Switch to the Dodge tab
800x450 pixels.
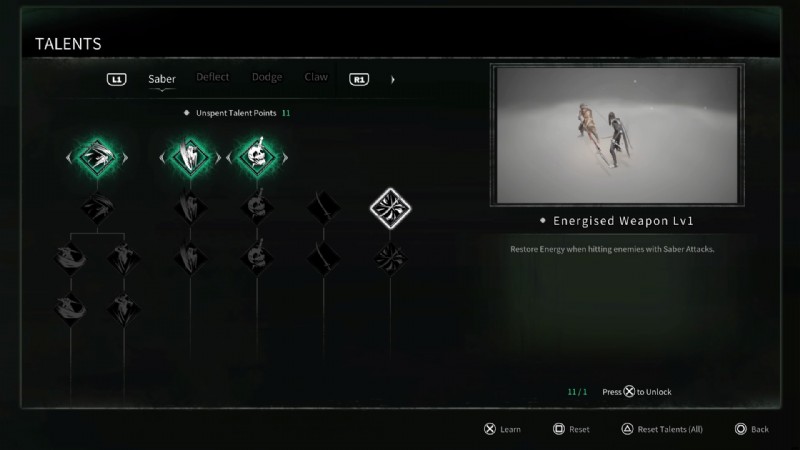pos(267,77)
